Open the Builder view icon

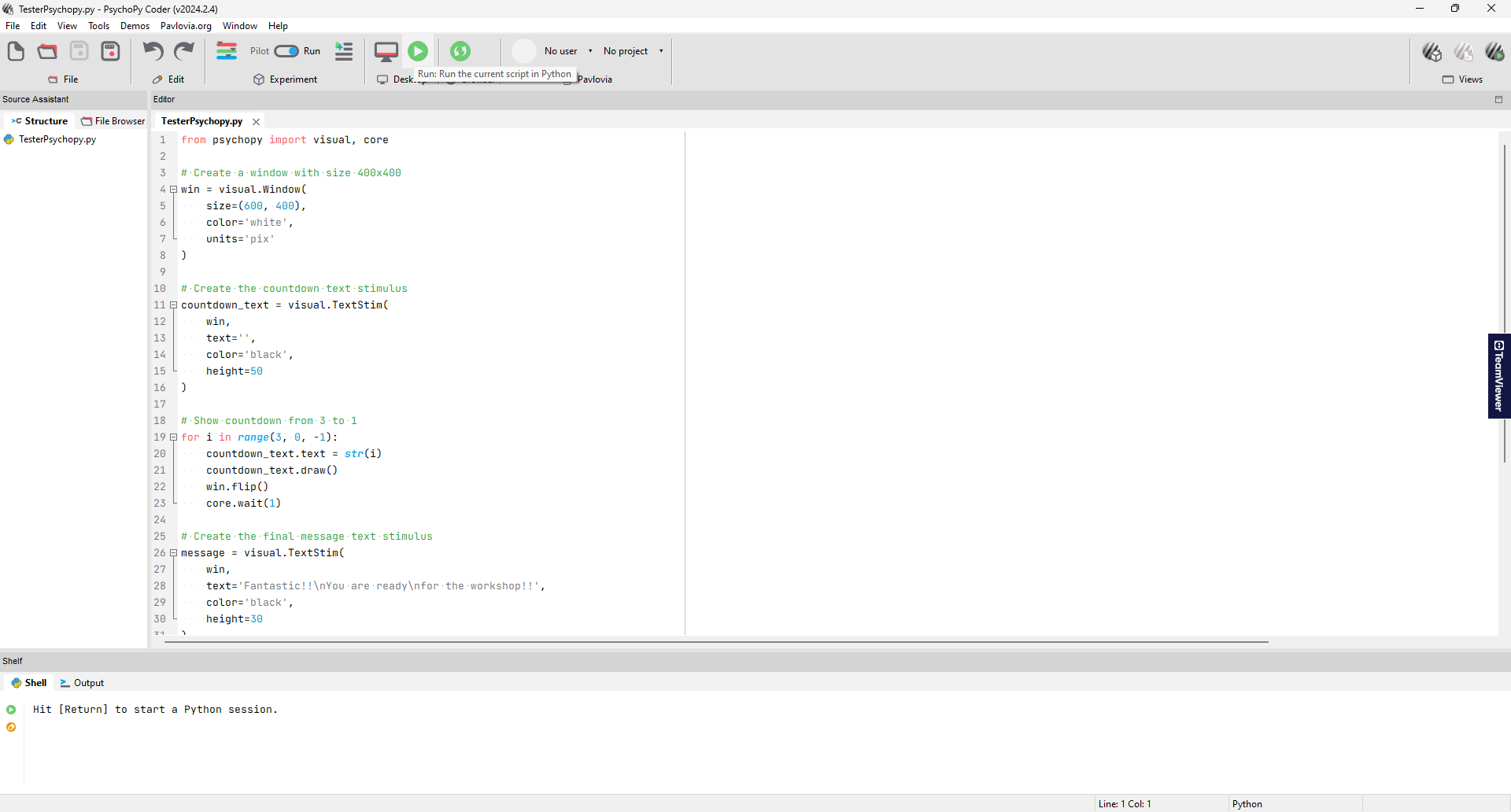pos(1432,52)
